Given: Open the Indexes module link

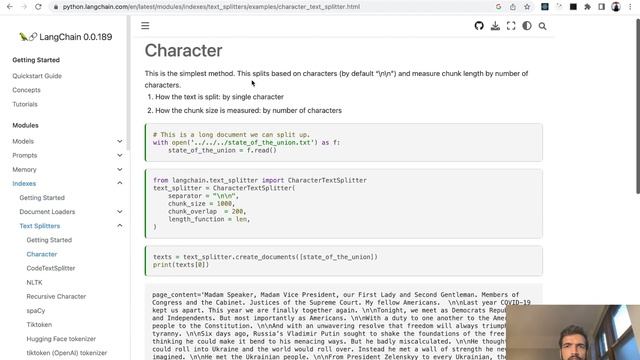Looking at the screenshot, I should [24, 184].
